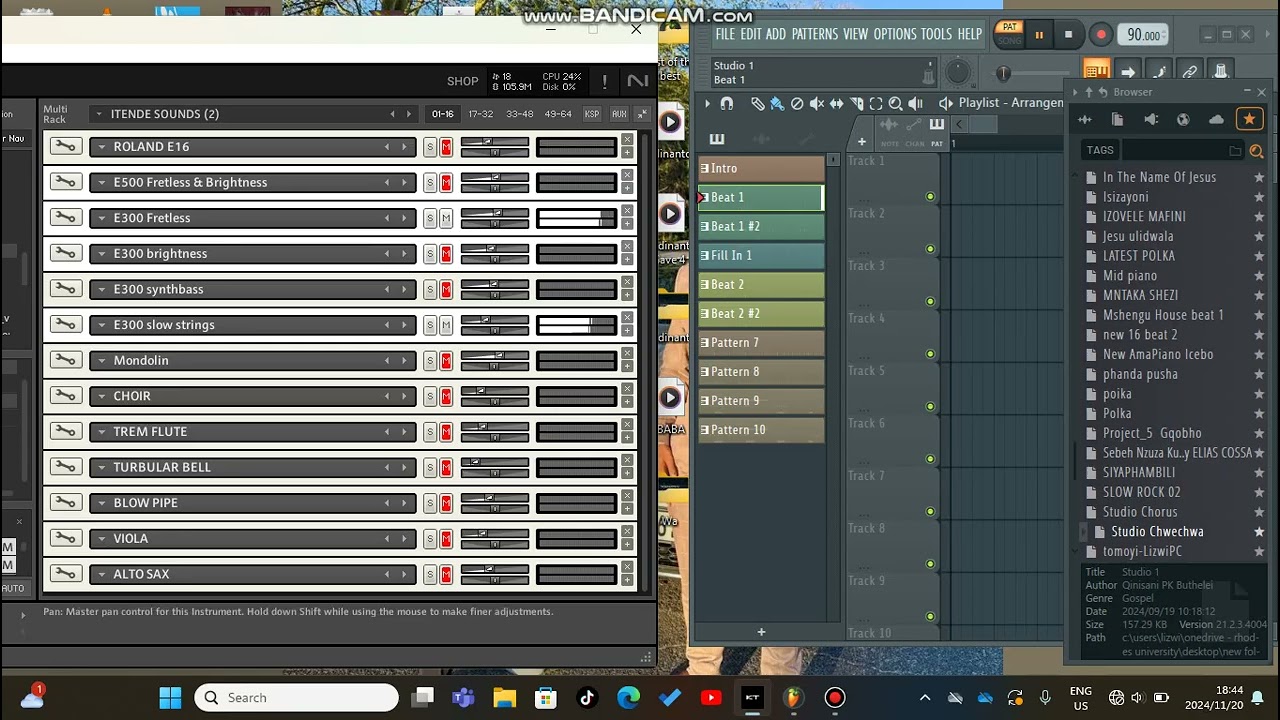Toggle PAT/SONG mode in FL Studio
This screenshot has width=1280, height=720.
tap(1009, 34)
